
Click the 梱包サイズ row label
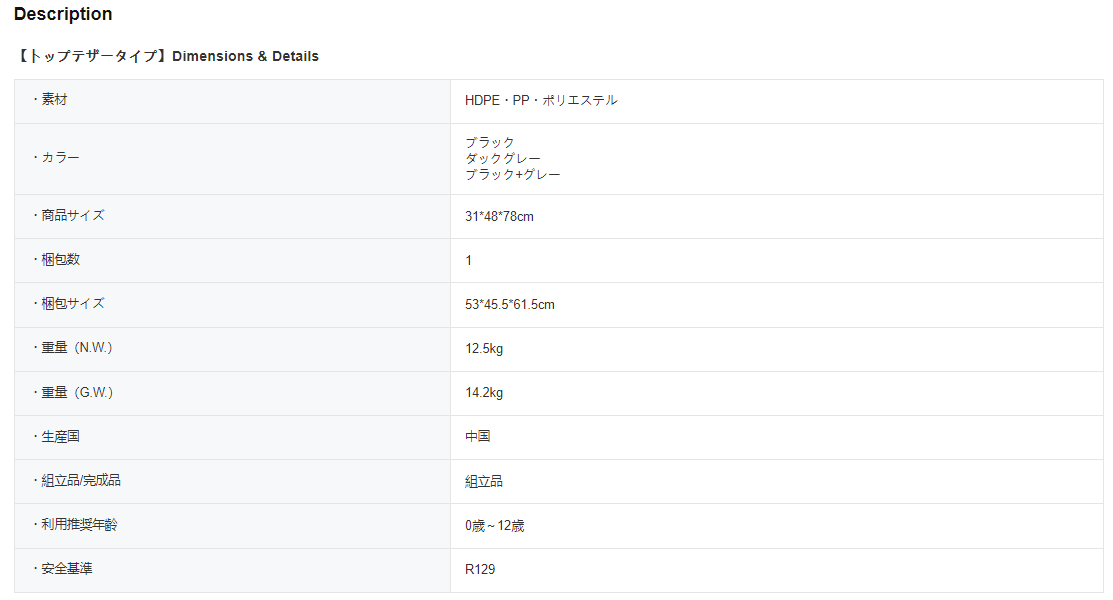point(72,303)
